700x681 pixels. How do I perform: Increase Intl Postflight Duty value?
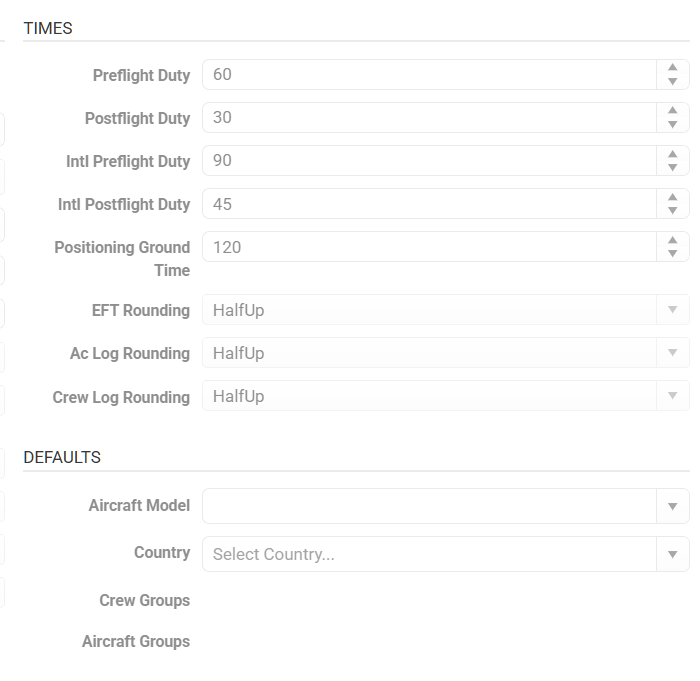pos(672,197)
